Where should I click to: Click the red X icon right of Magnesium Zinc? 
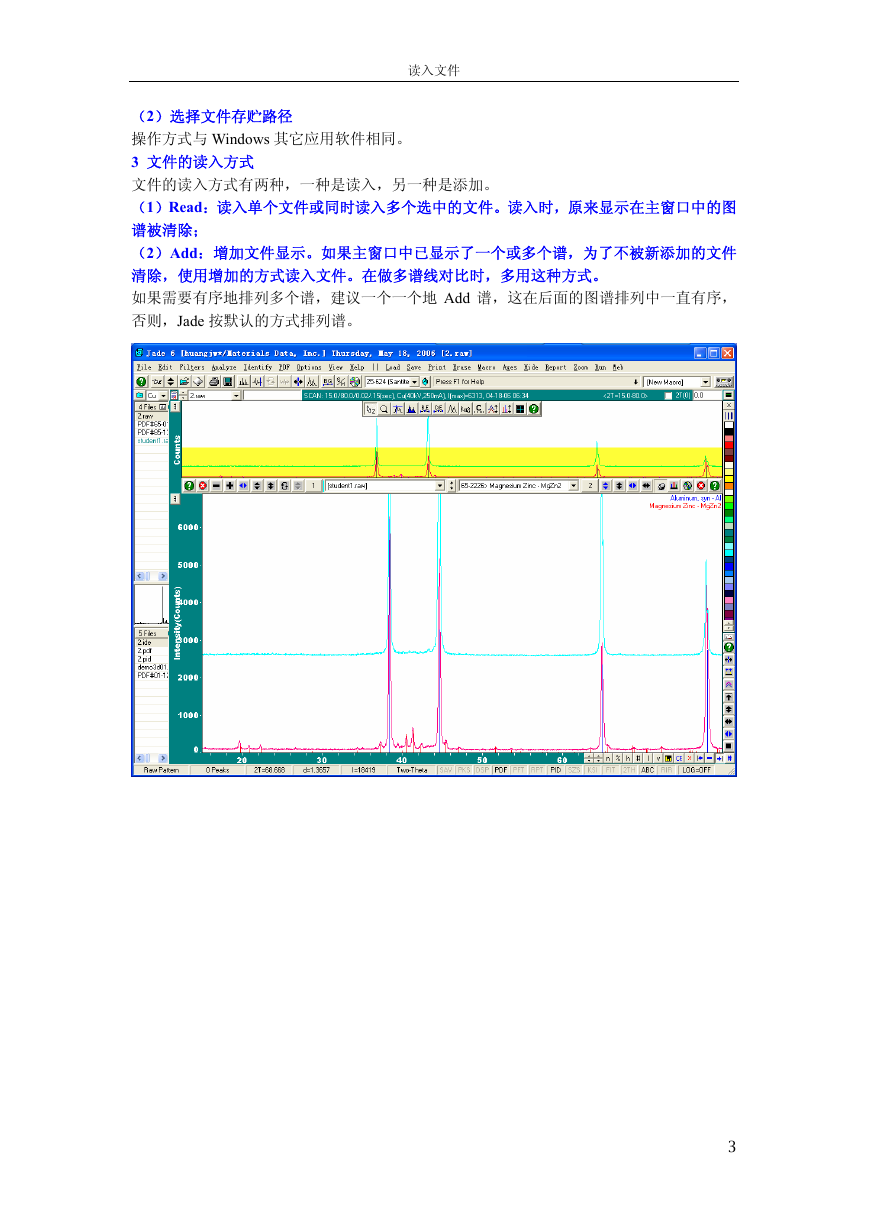point(701,485)
